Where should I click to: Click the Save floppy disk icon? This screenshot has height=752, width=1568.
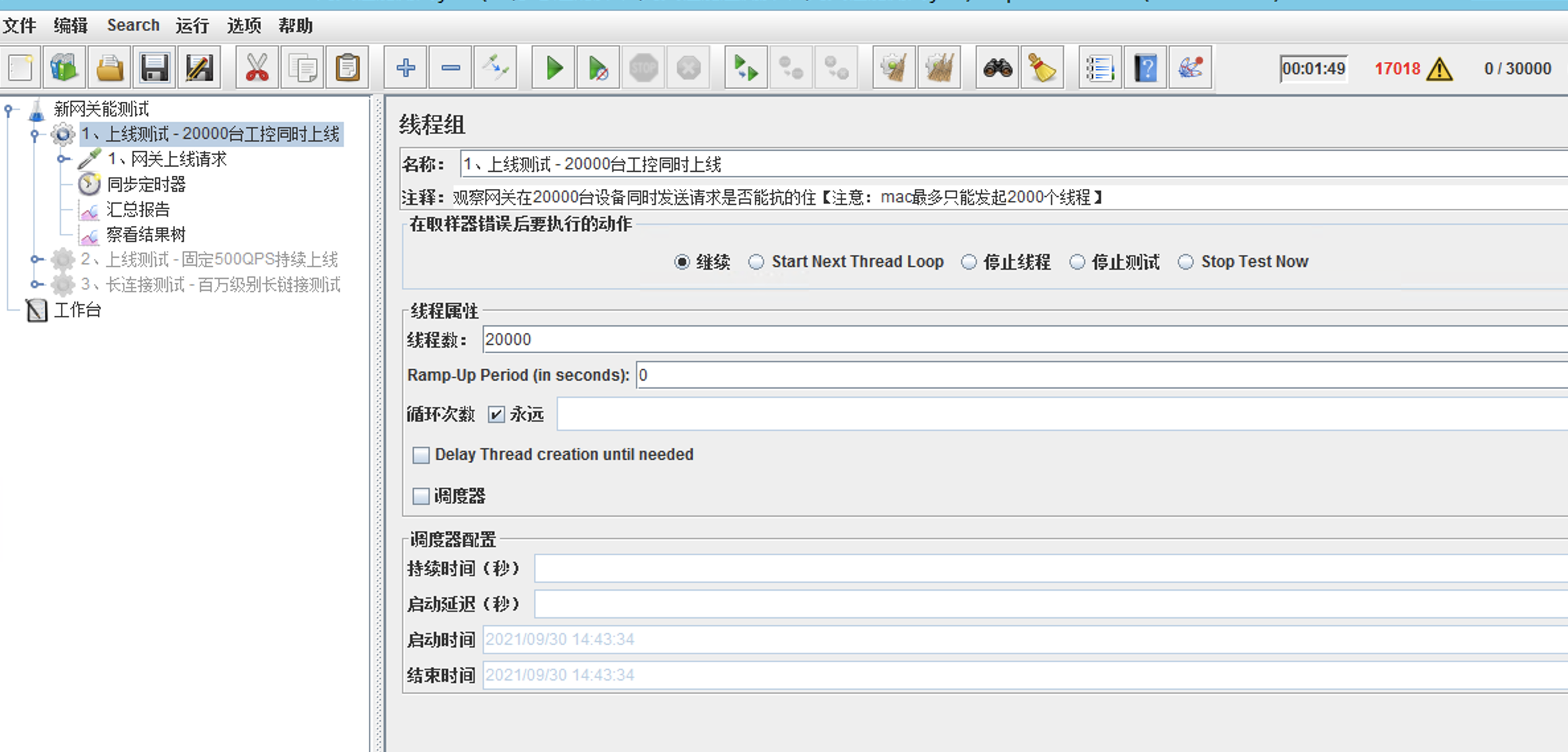tap(154, 68)
